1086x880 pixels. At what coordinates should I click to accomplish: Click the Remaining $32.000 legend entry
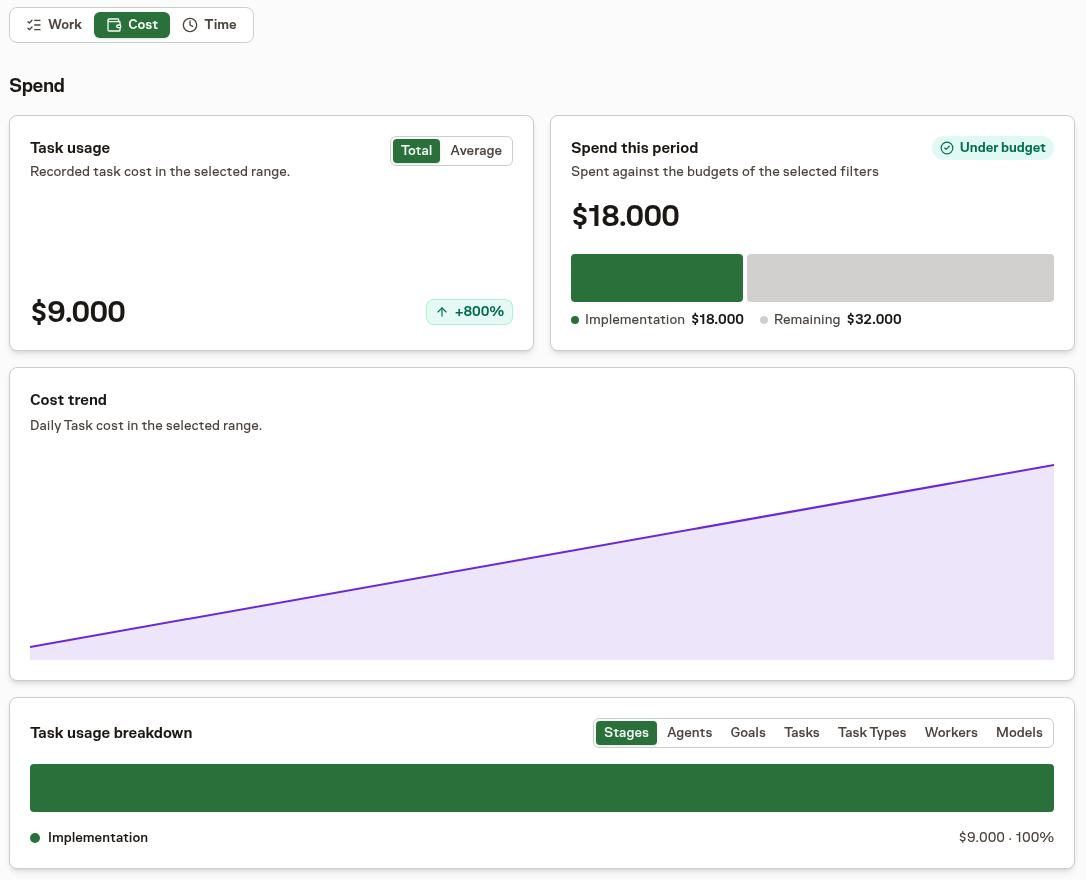tap(830, 319)
